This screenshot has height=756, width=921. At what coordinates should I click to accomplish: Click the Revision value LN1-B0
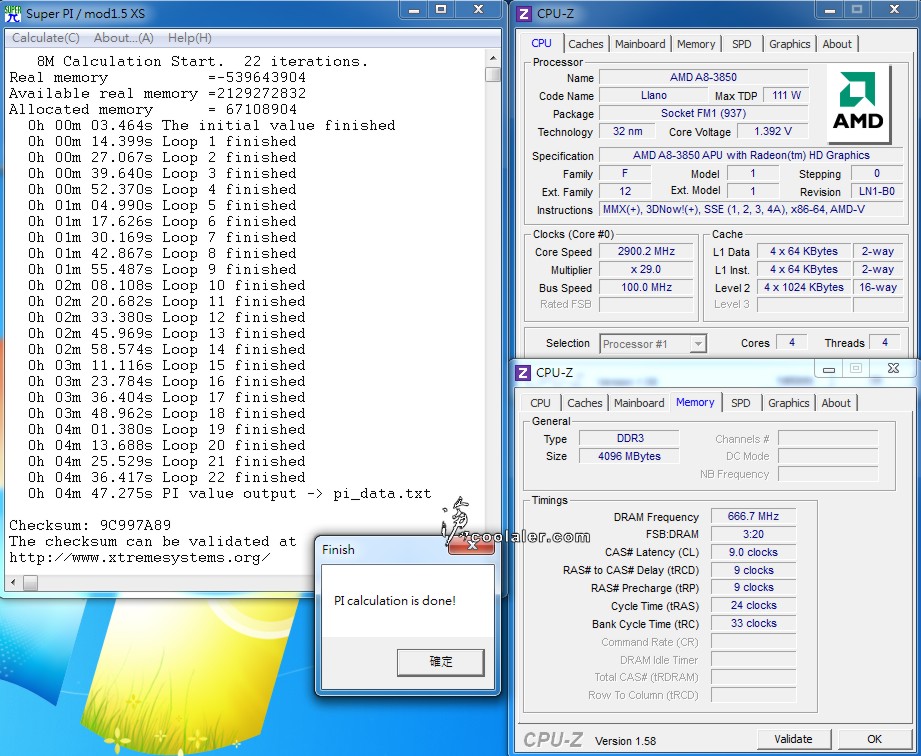[x=876, y=191]
